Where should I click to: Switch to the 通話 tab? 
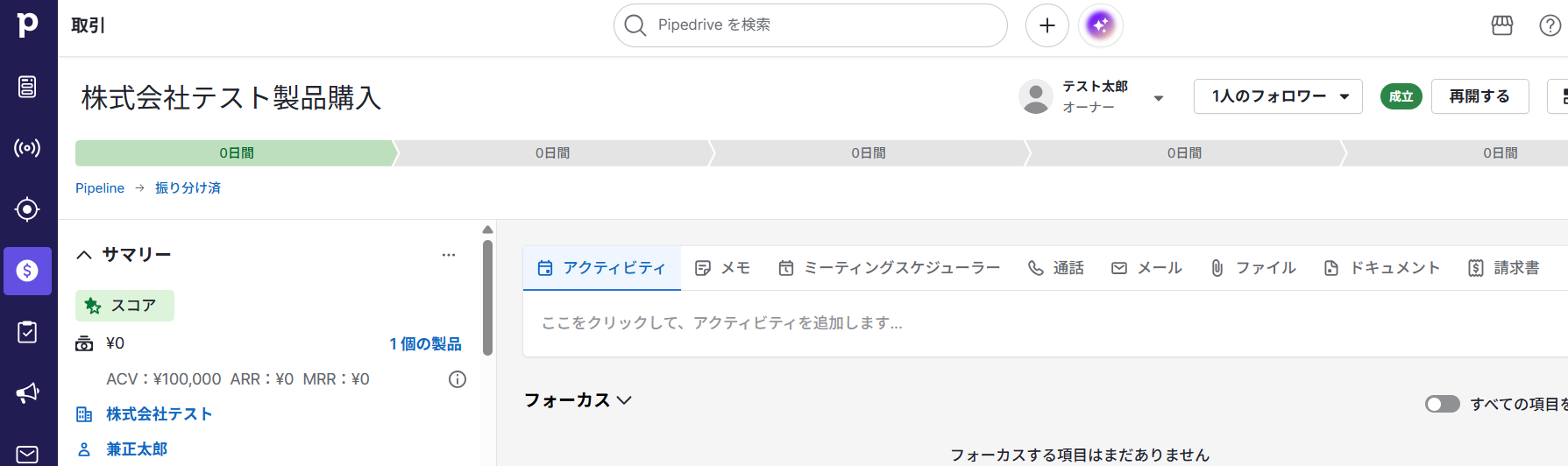click(x=1056, y=268)
